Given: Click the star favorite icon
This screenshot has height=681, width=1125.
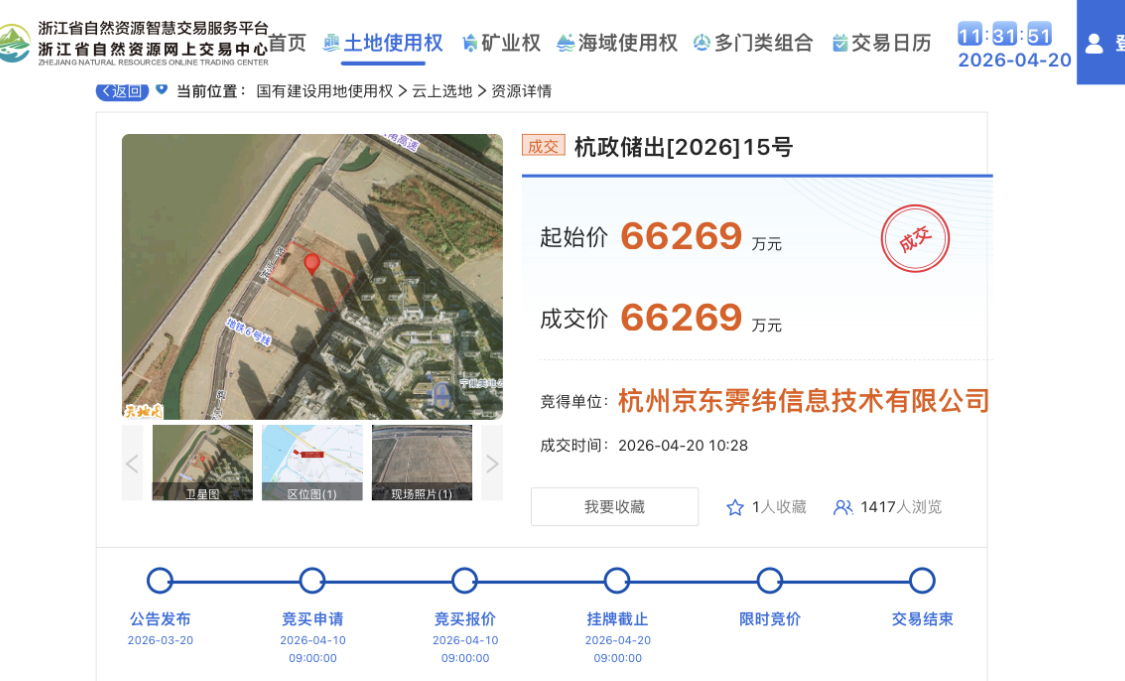Looking at the screenshot, I should coord(735,507).
